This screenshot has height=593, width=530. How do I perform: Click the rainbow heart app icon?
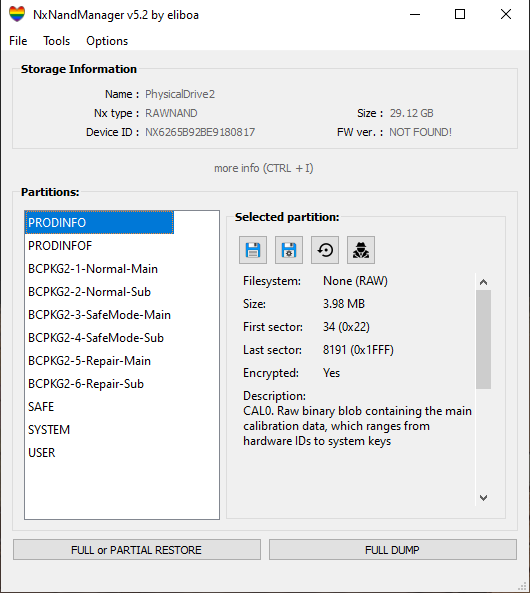[17, 14]
